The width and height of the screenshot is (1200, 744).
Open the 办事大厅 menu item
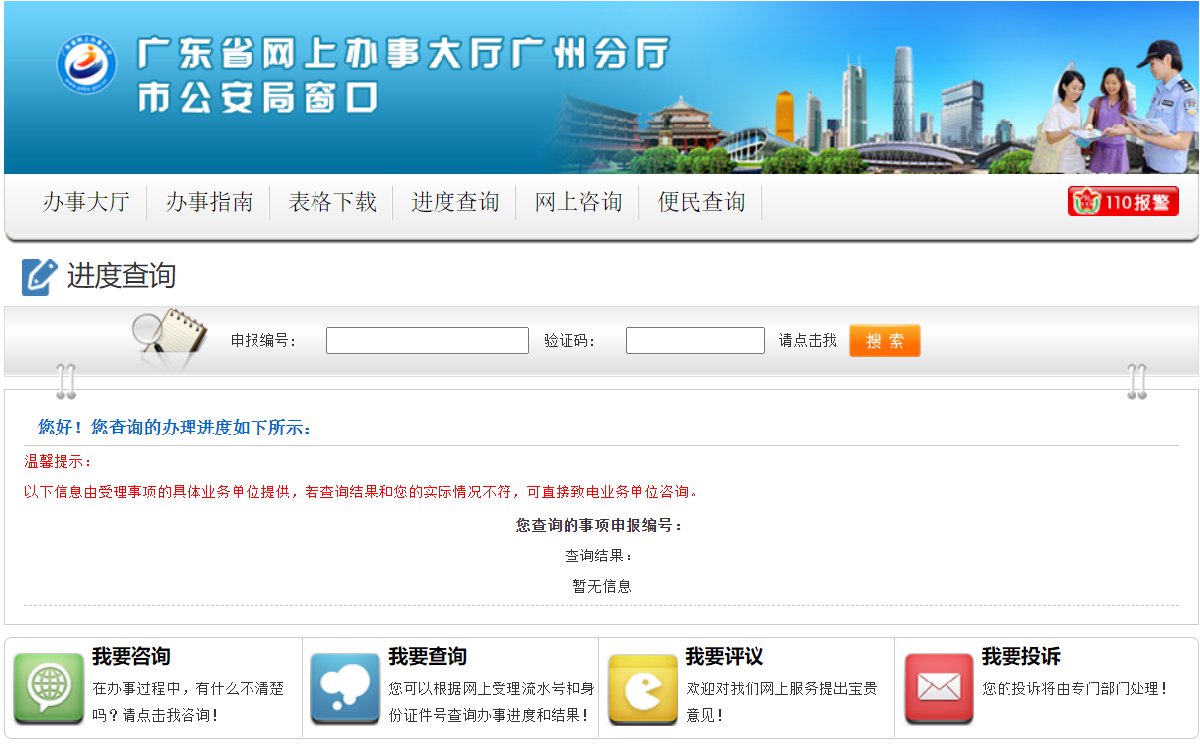click(86, 202)
